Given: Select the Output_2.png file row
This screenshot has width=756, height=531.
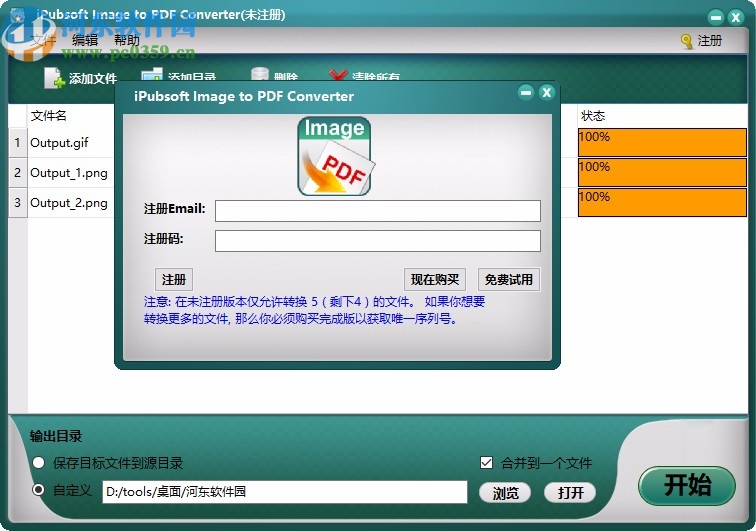Looking at the screenshot, I should 70,203.
